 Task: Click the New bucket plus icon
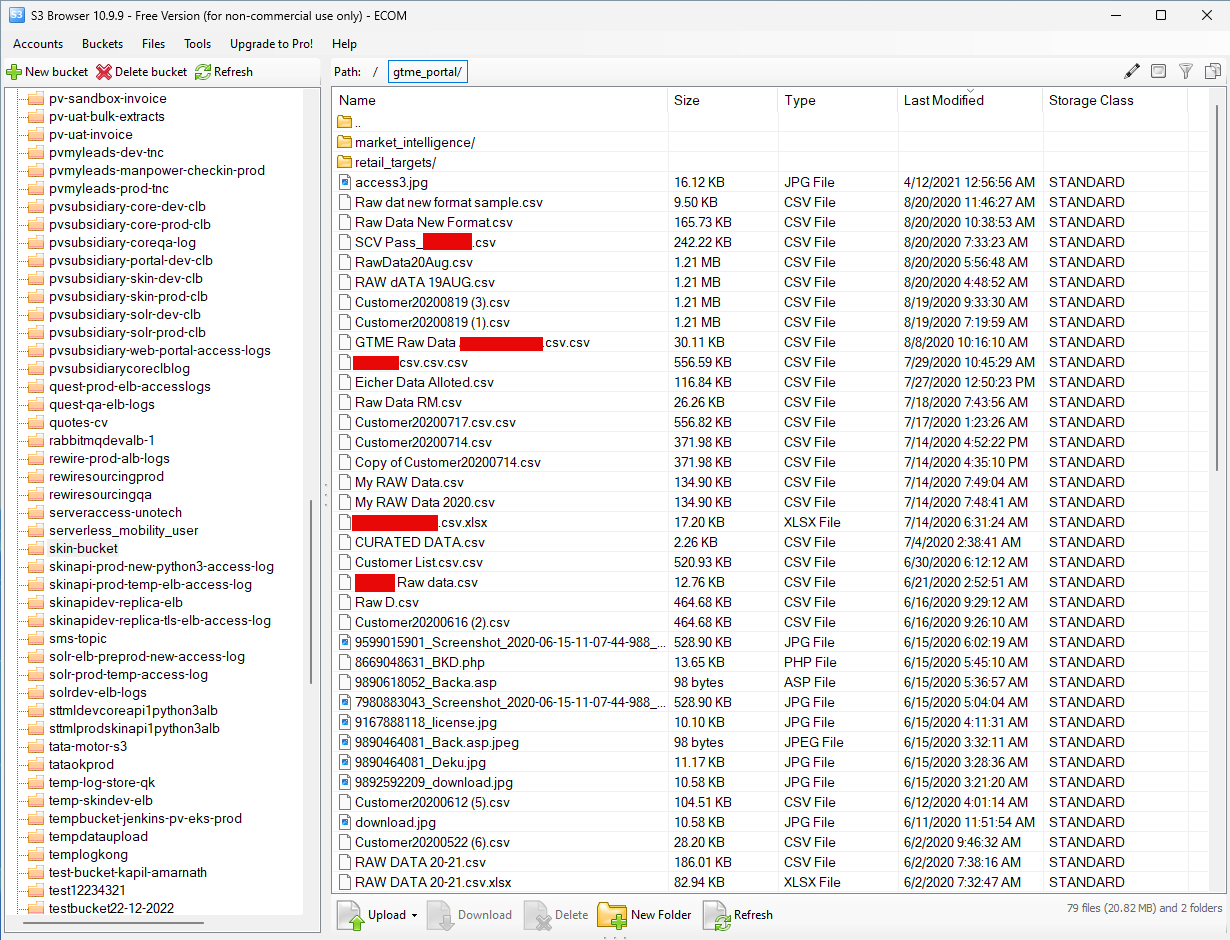(x=14, y=72)
